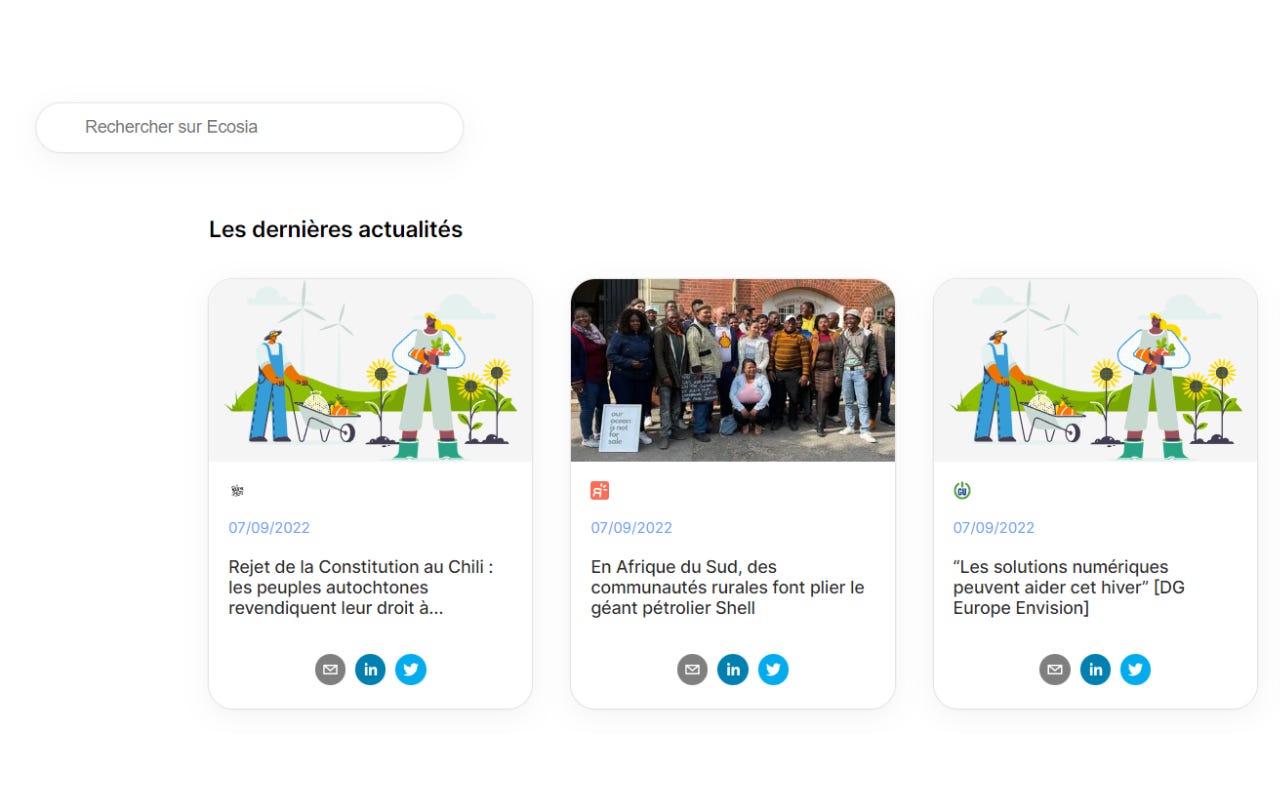
Task: Click the red source icon on the Afrique du Sud card
Action: coord(600,490)
